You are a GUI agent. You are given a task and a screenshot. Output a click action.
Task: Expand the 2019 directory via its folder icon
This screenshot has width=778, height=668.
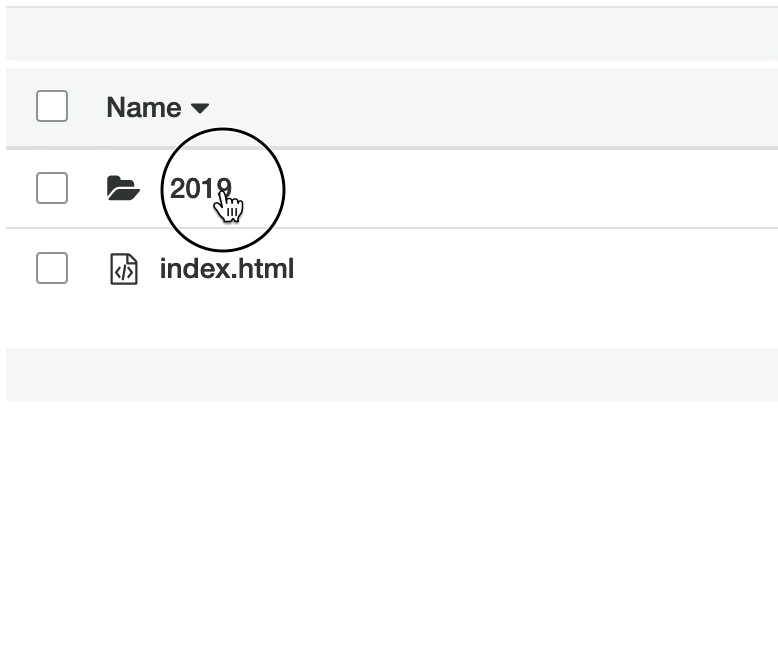(123, 188)
